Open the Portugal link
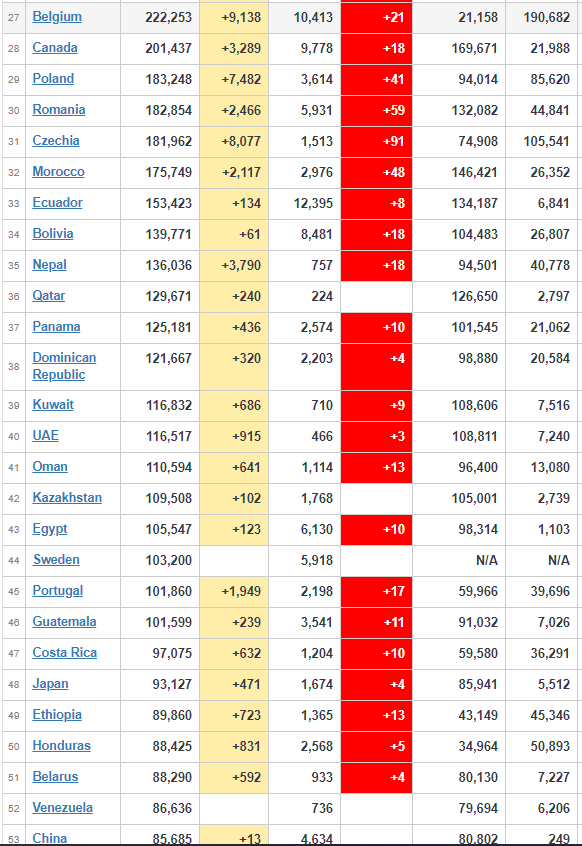Screen dimensions: 582x846 [x=58, y=591]
